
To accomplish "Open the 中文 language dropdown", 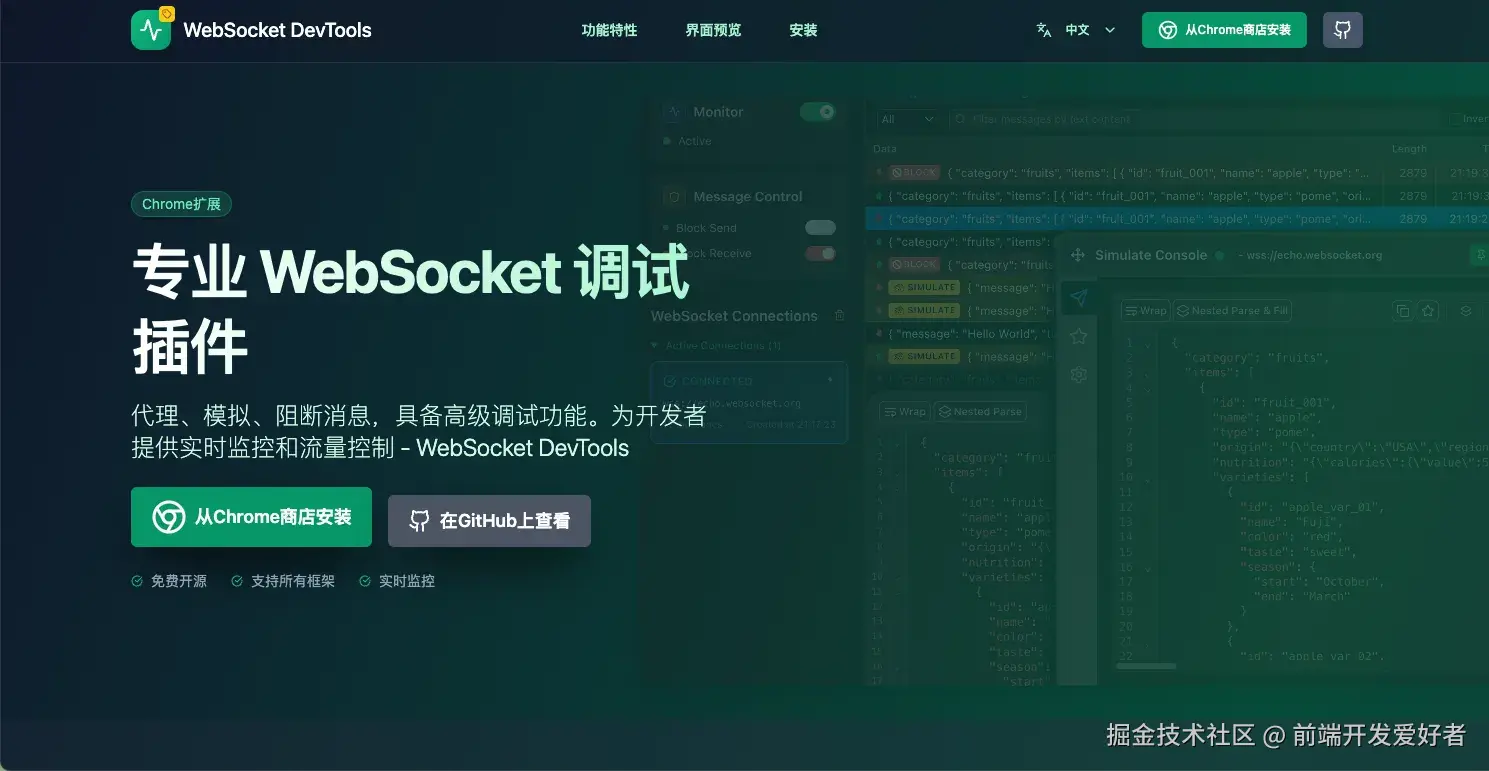I will coord(1076,30).
